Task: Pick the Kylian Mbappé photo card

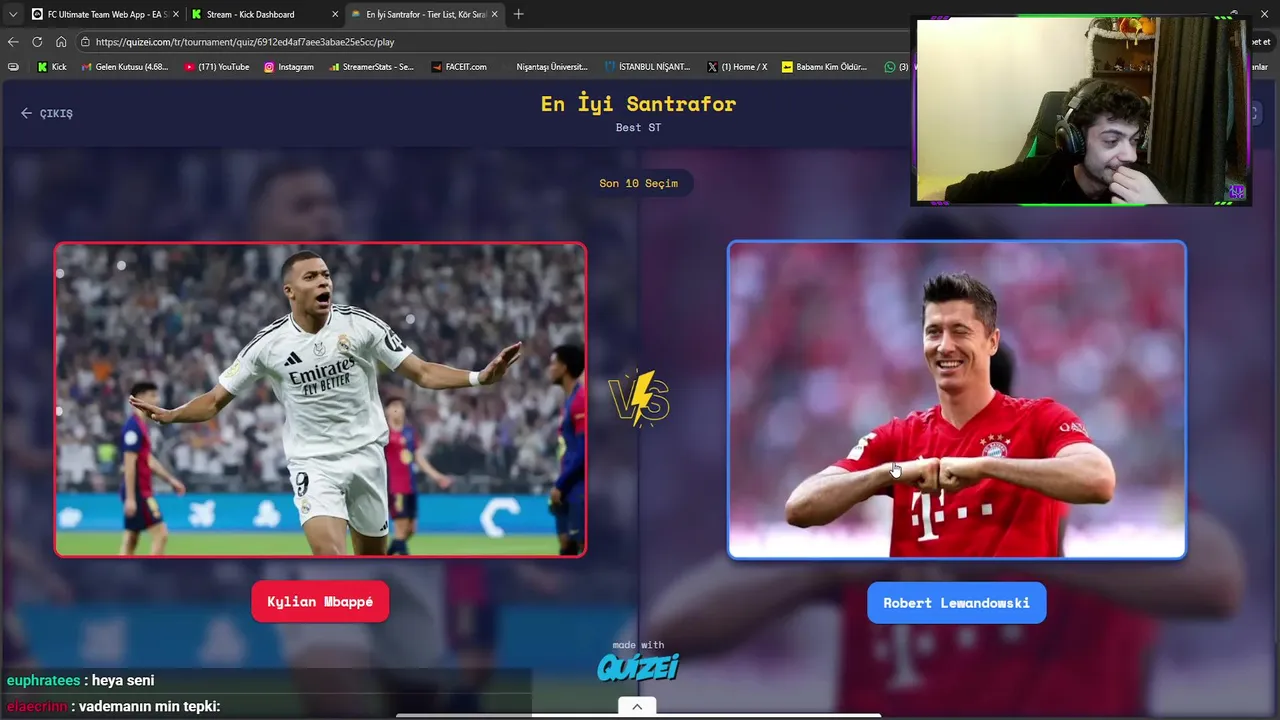Action: (x=320, y=399)
